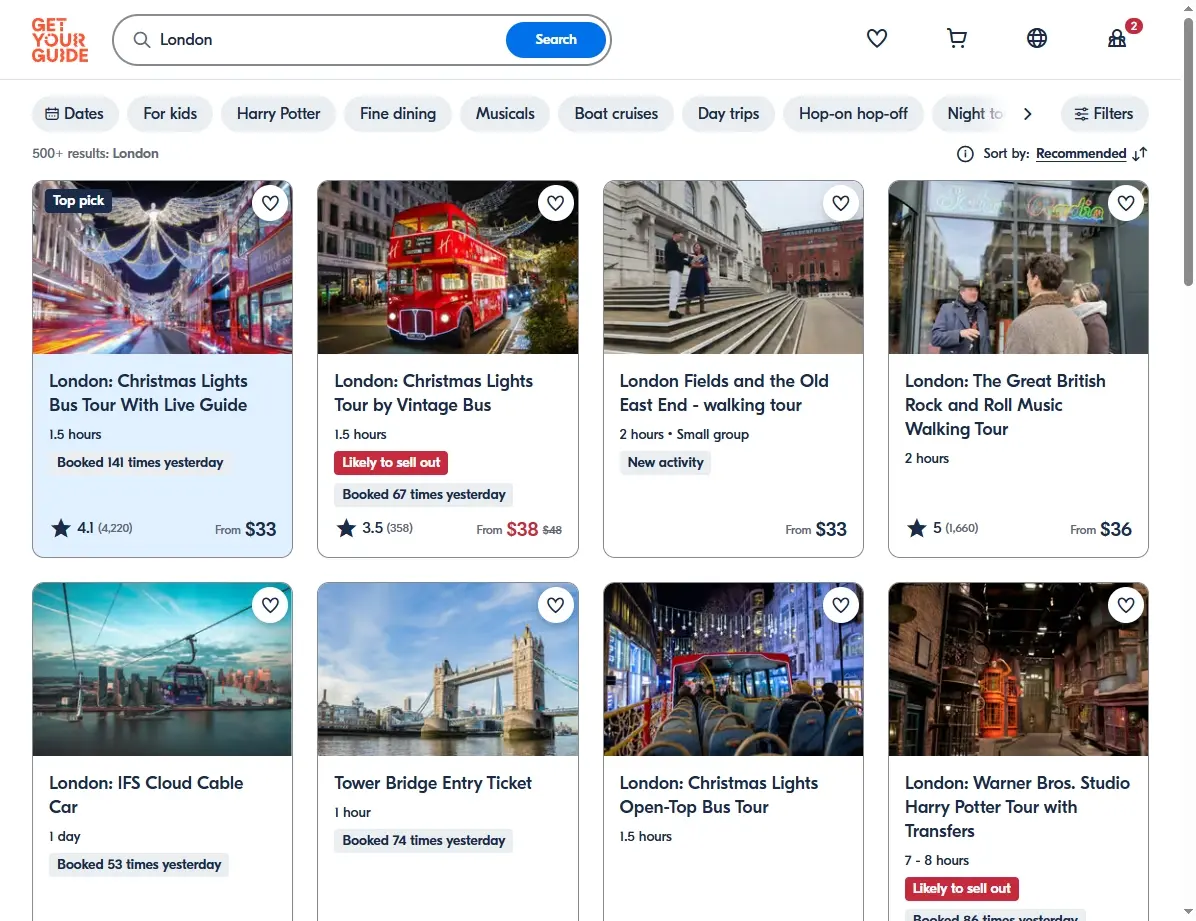The image size is (1196, 921).
Task: Click the red vintage bus photo
Action: click(448, 267)
